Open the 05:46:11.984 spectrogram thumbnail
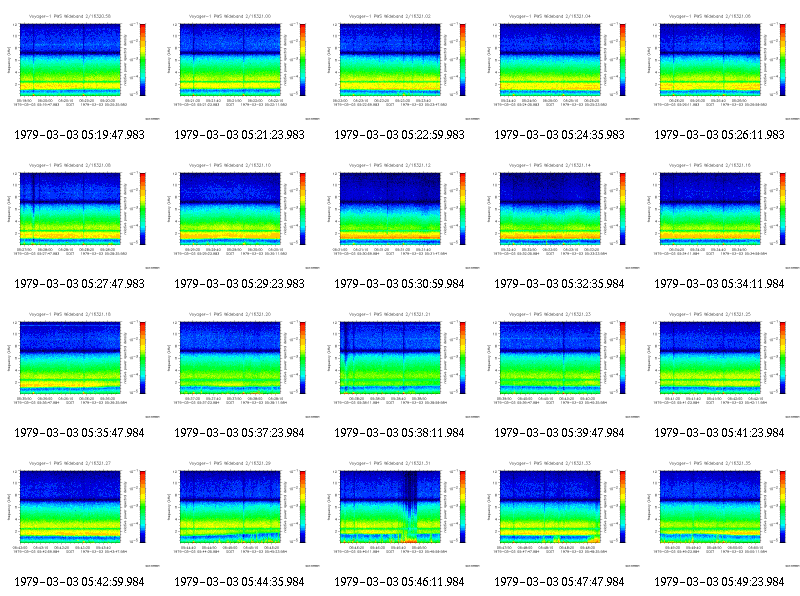 click(401, 512)
